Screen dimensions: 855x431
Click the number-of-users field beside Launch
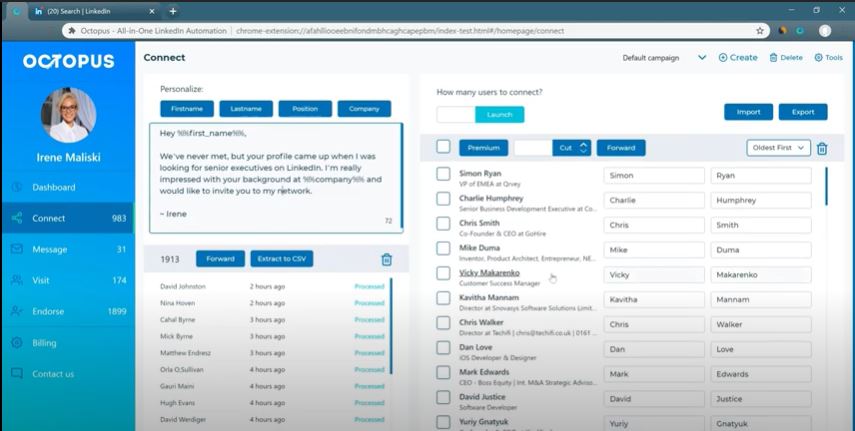point(456,115)
